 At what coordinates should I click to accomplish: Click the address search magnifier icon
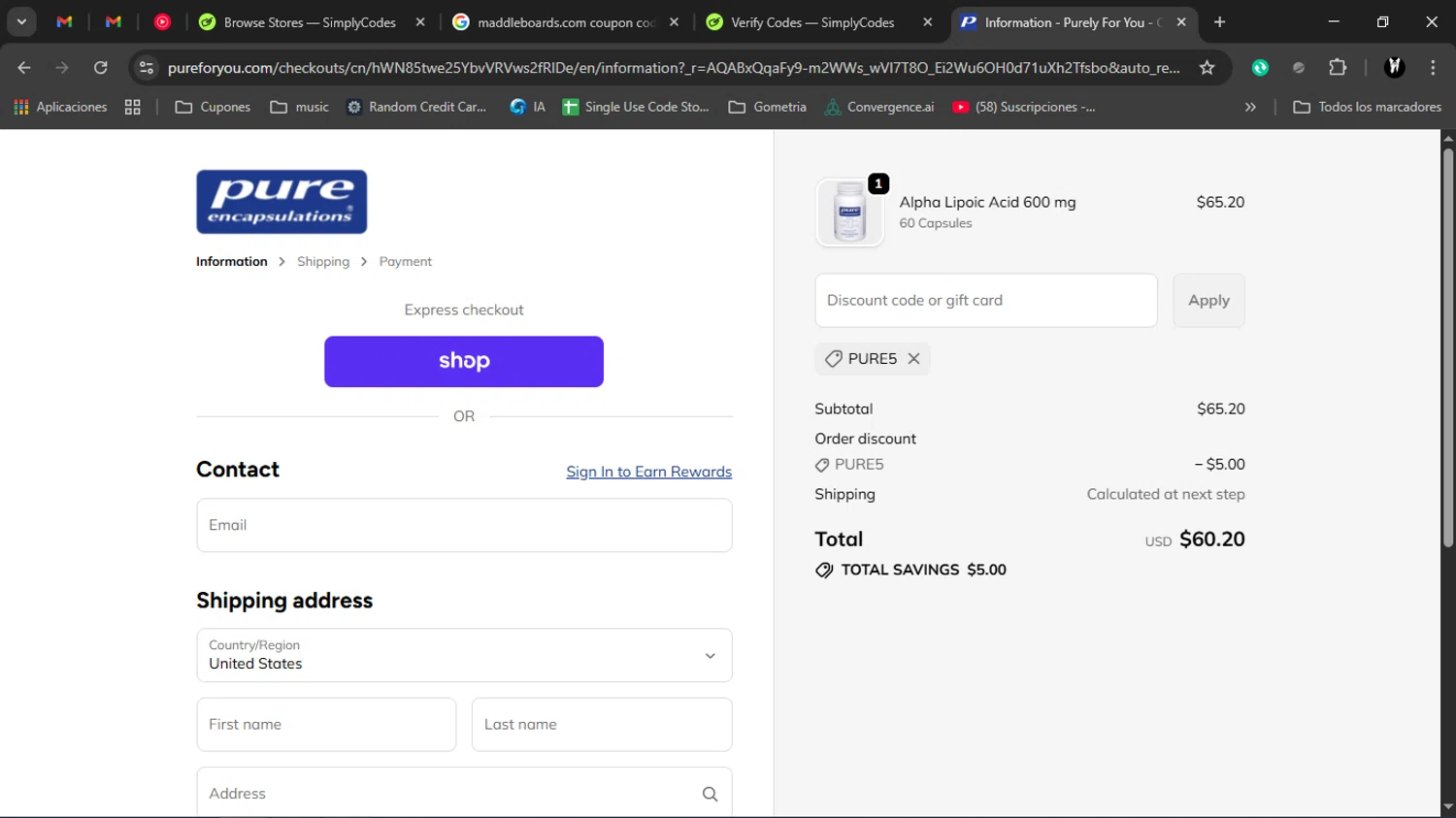[x=710, y=794]
